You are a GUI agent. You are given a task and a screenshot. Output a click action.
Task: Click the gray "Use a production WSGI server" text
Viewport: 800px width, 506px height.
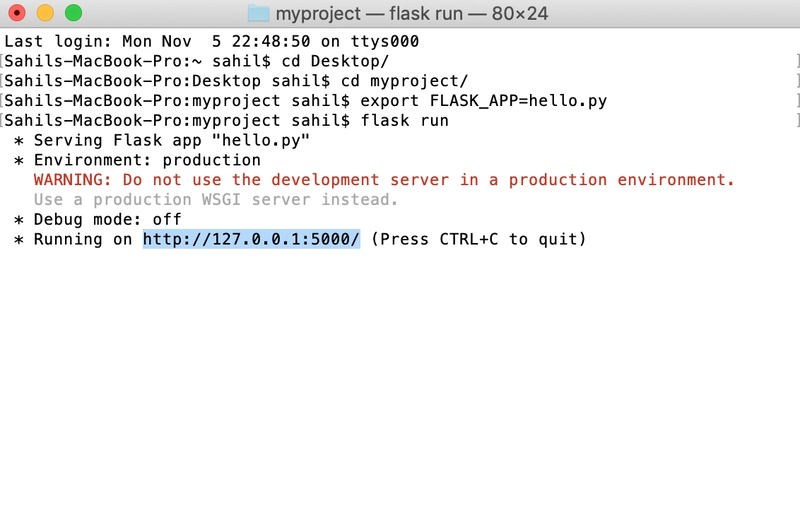[216, 200]
